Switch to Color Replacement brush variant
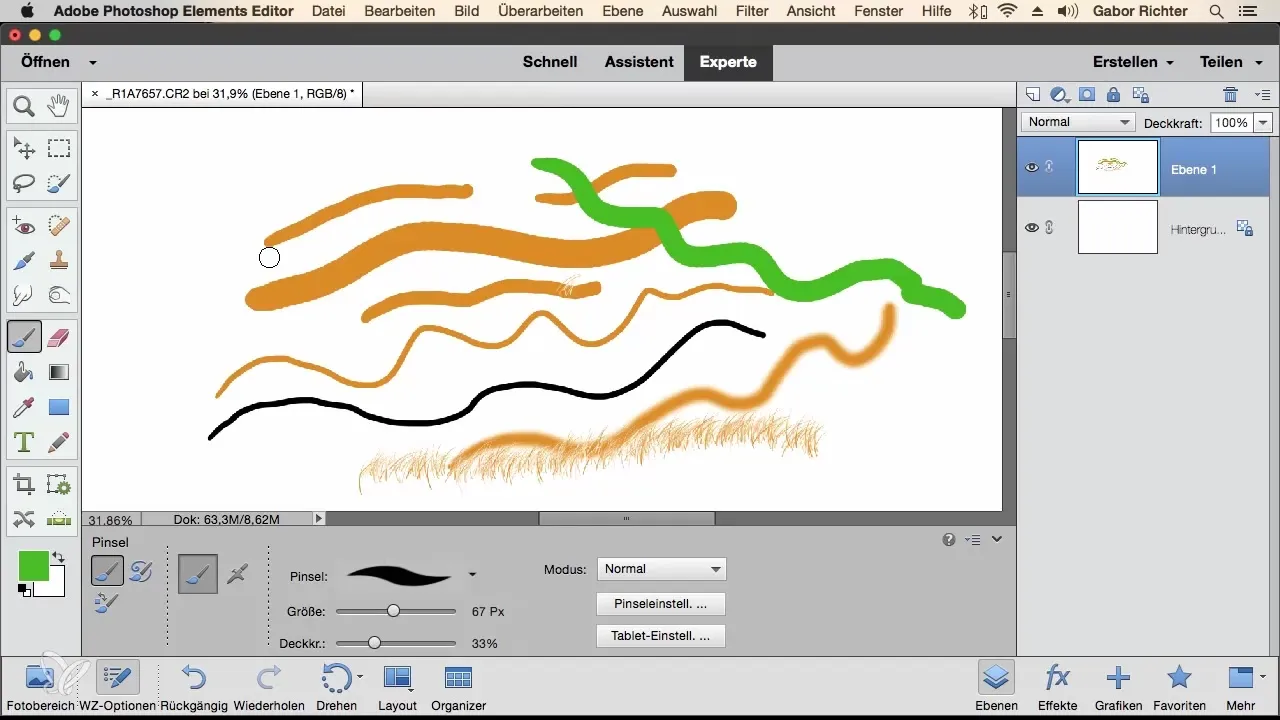 (x=107, y=602)
